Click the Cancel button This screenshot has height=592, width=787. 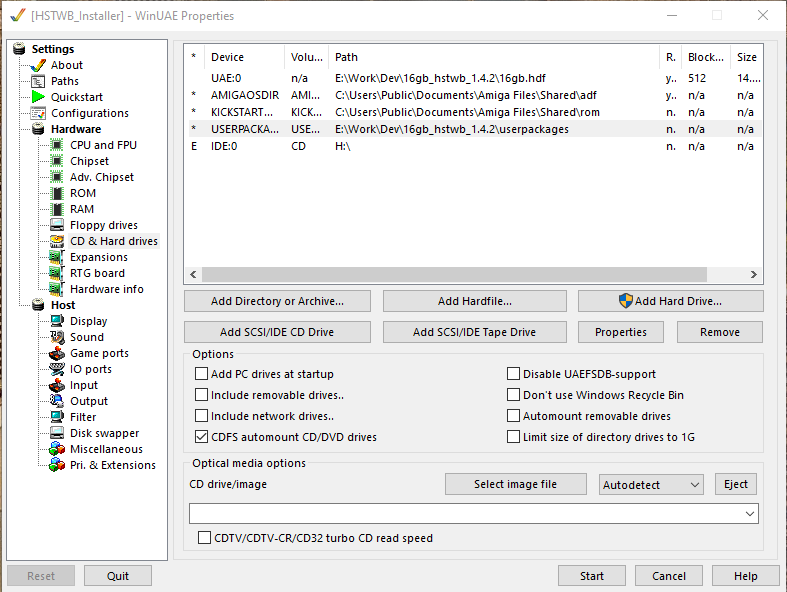pos(669,576)
